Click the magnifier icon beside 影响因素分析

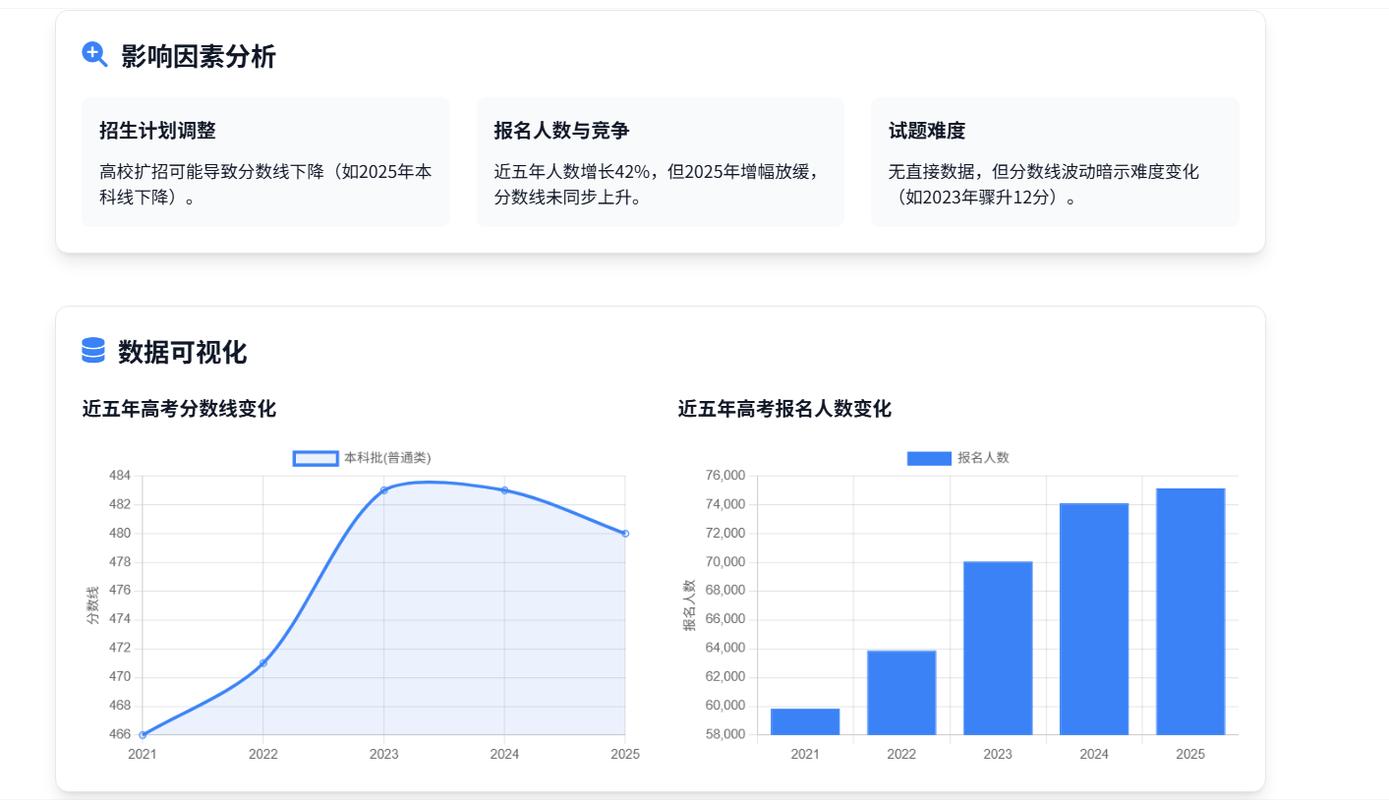pyautogui.click(x=93, y=55)
